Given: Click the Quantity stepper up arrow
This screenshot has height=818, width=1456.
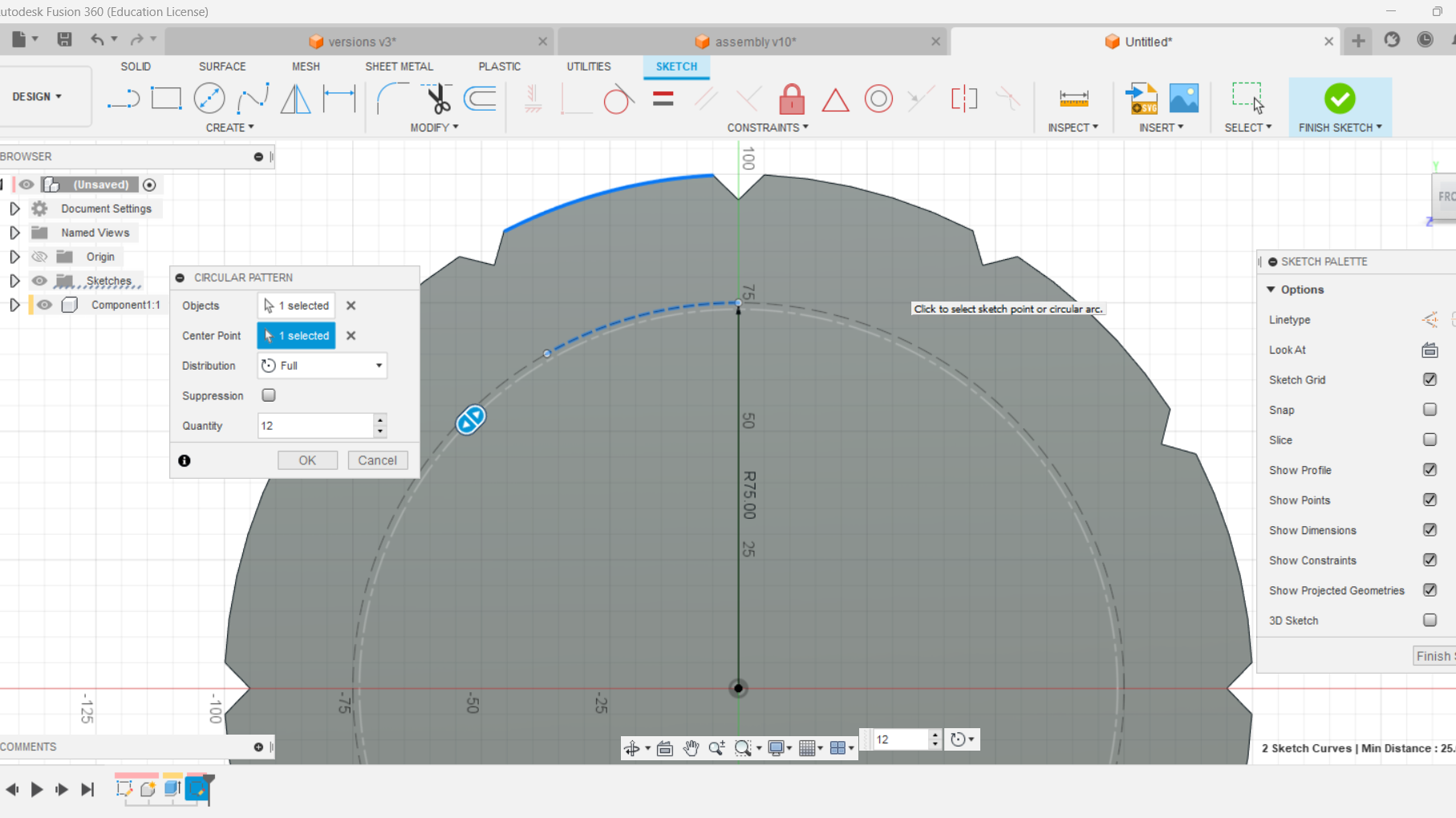Looking at the screenshot, I should click(x=379, y=420).
